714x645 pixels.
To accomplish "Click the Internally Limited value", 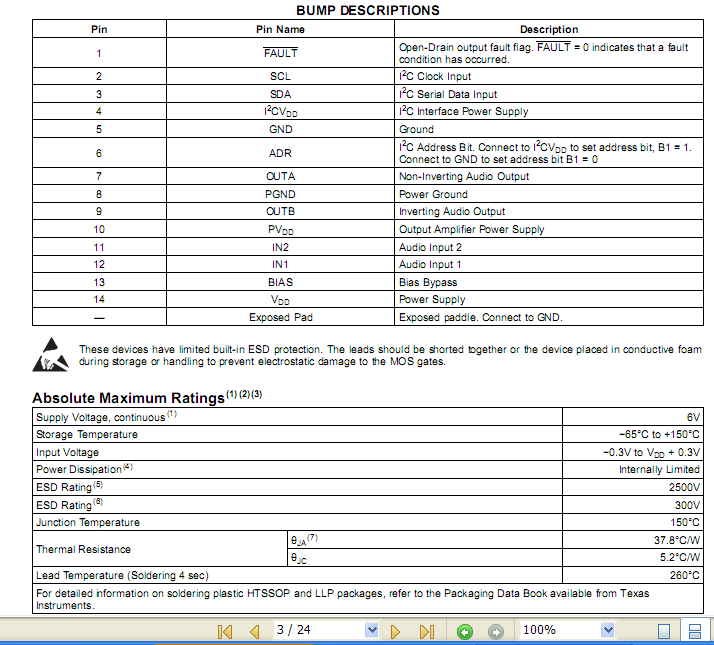I will point(659,470).
